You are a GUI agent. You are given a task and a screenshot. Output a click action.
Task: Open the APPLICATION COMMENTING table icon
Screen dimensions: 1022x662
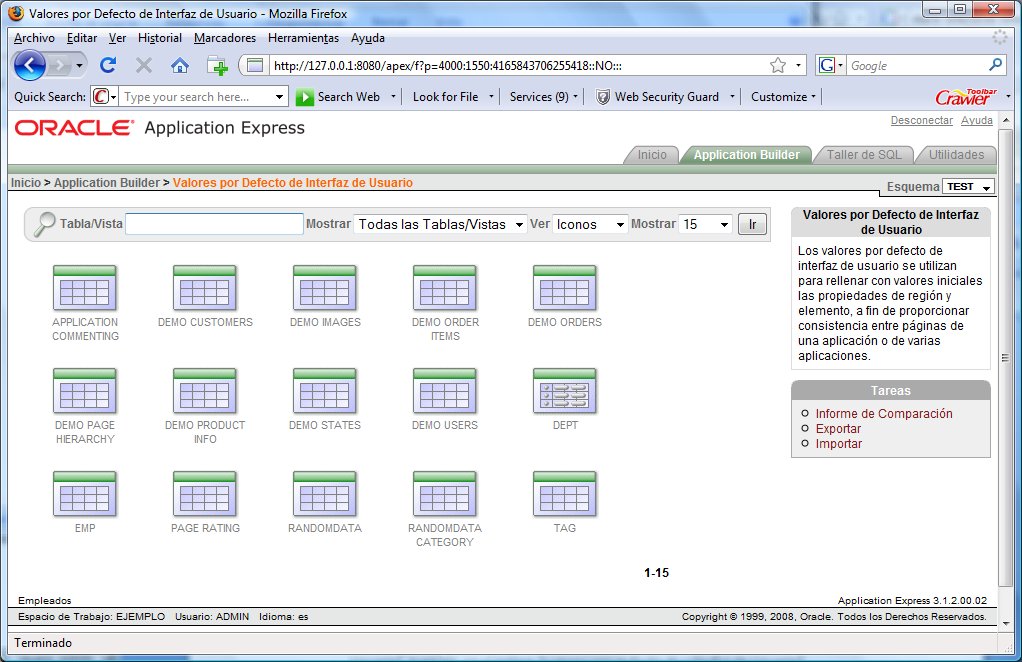click(85, 288)
